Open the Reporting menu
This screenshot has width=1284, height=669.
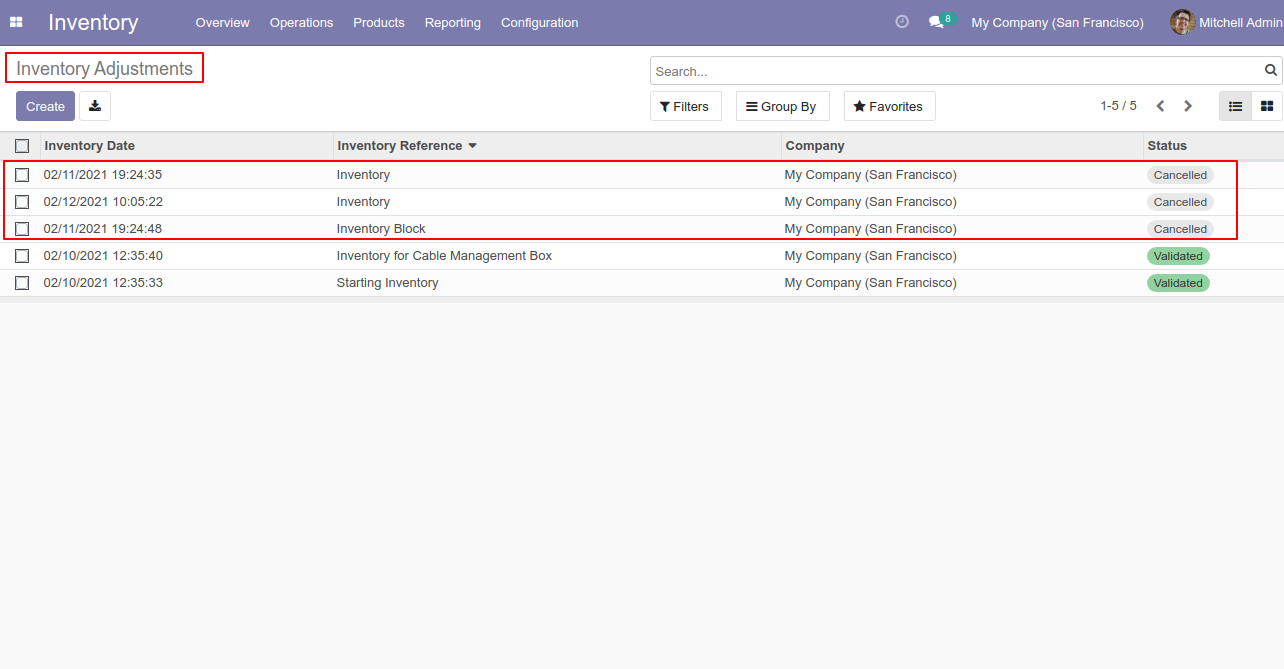coord(452,22)
